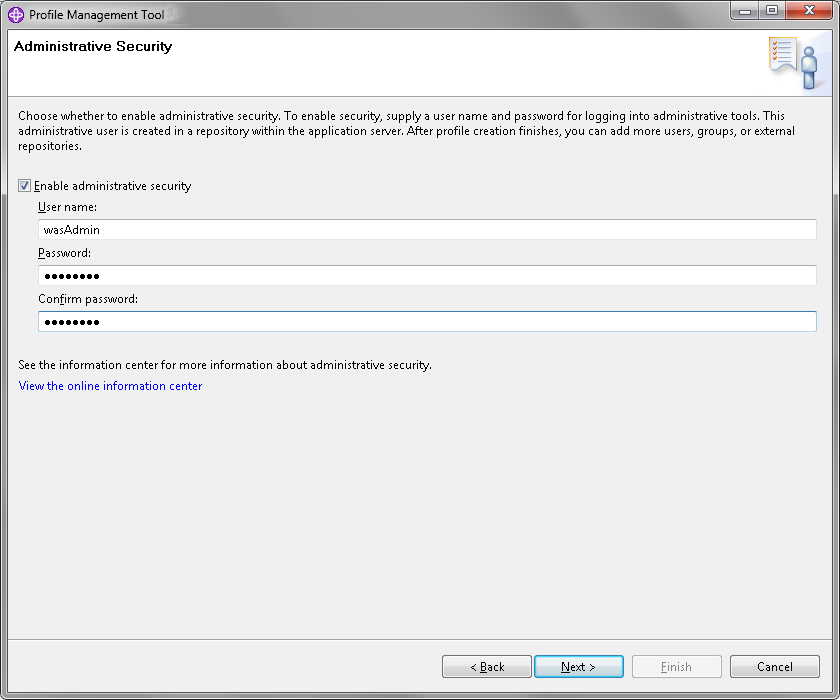Close the Profile Management Tool window
Viewport: 840px width, 700px height.
point(809,11)
